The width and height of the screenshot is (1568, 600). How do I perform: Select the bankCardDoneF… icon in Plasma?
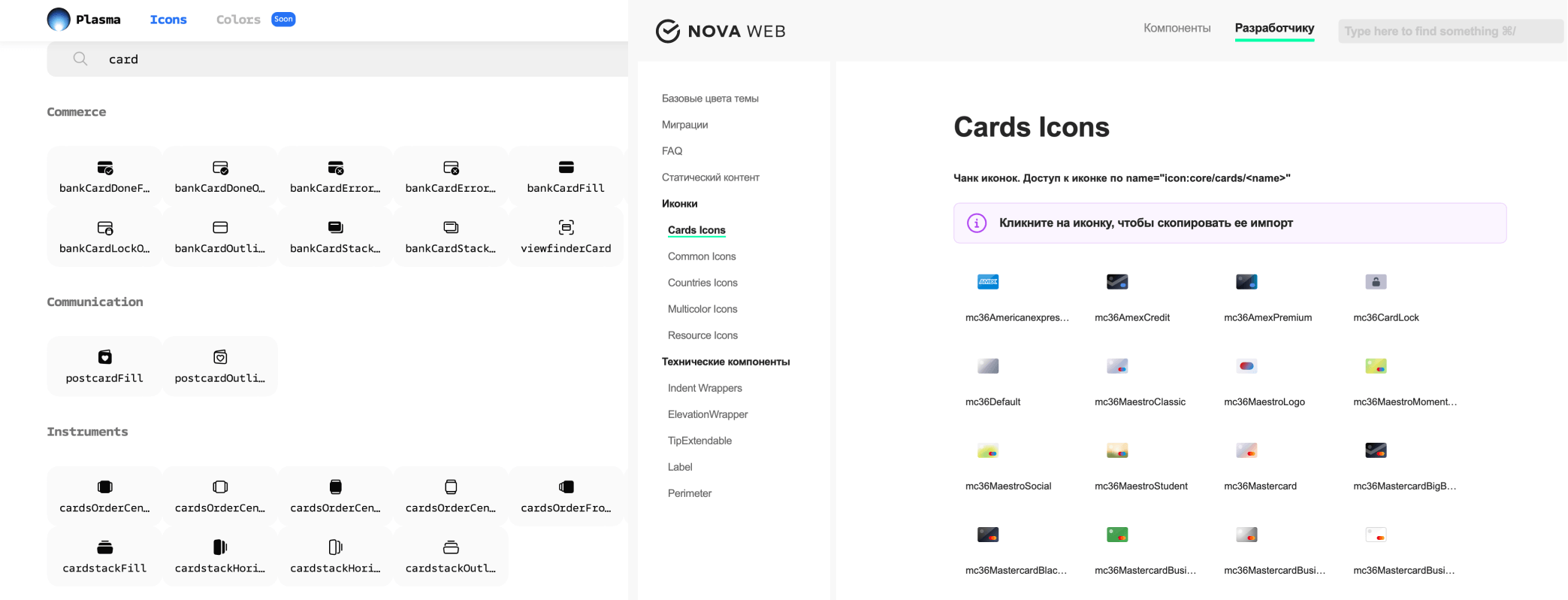pyautogui.click(x=104, y=176)
